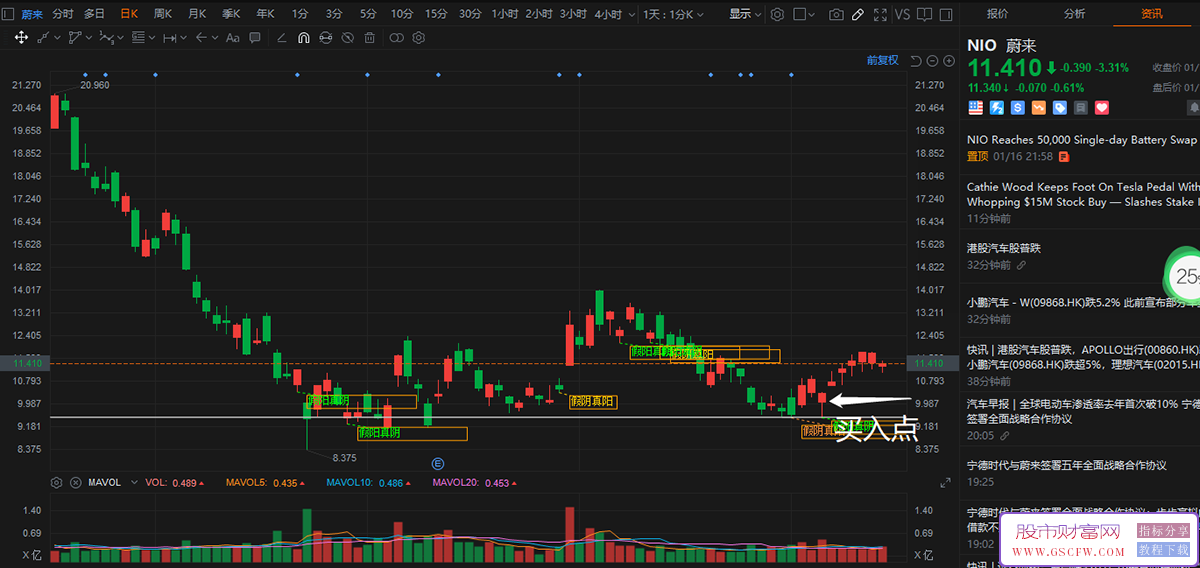This screenshot has width=1200, height=568.
Task: Enter fullscreen chart mode
Action: click(x=879, y=14)
